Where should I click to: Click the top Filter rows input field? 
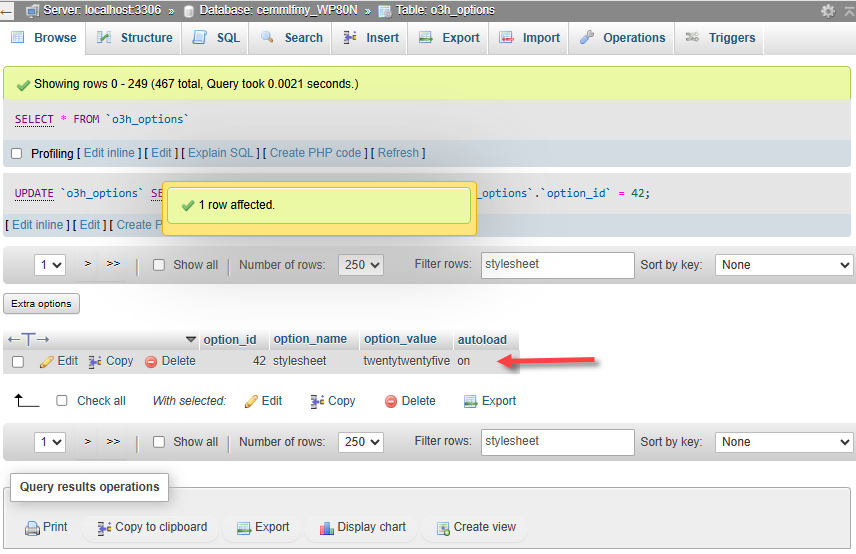(x=557, y=265)
